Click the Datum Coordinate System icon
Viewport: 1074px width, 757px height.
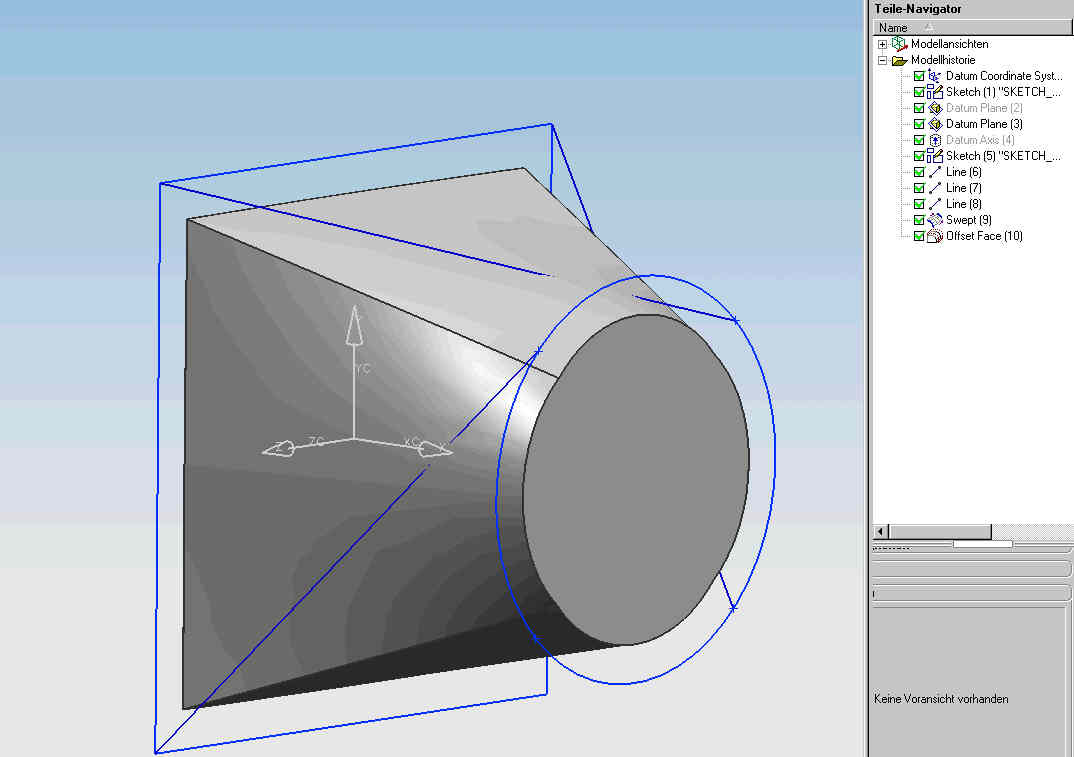tap(936, 75)
